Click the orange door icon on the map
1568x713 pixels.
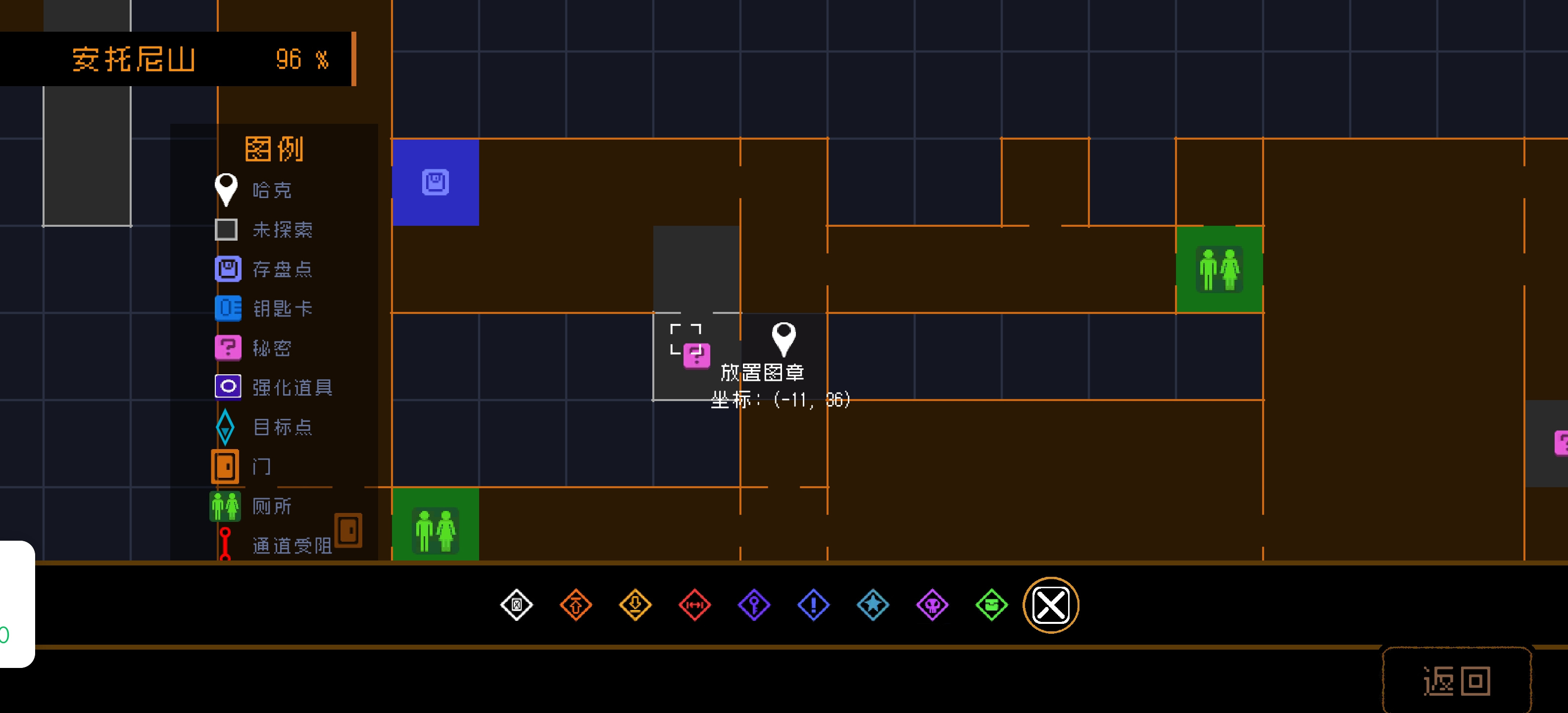pyautogui.click(x=349, y=530)
